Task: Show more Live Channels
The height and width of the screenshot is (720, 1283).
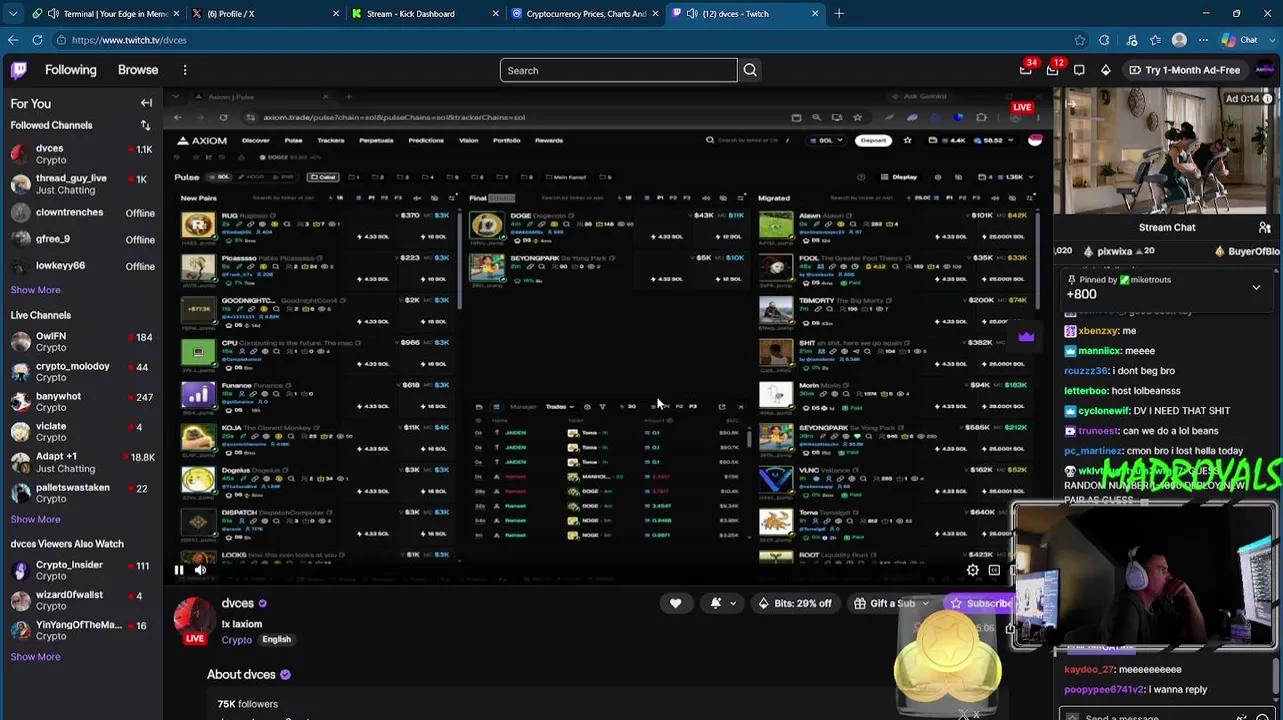Action: pos(35,519)
